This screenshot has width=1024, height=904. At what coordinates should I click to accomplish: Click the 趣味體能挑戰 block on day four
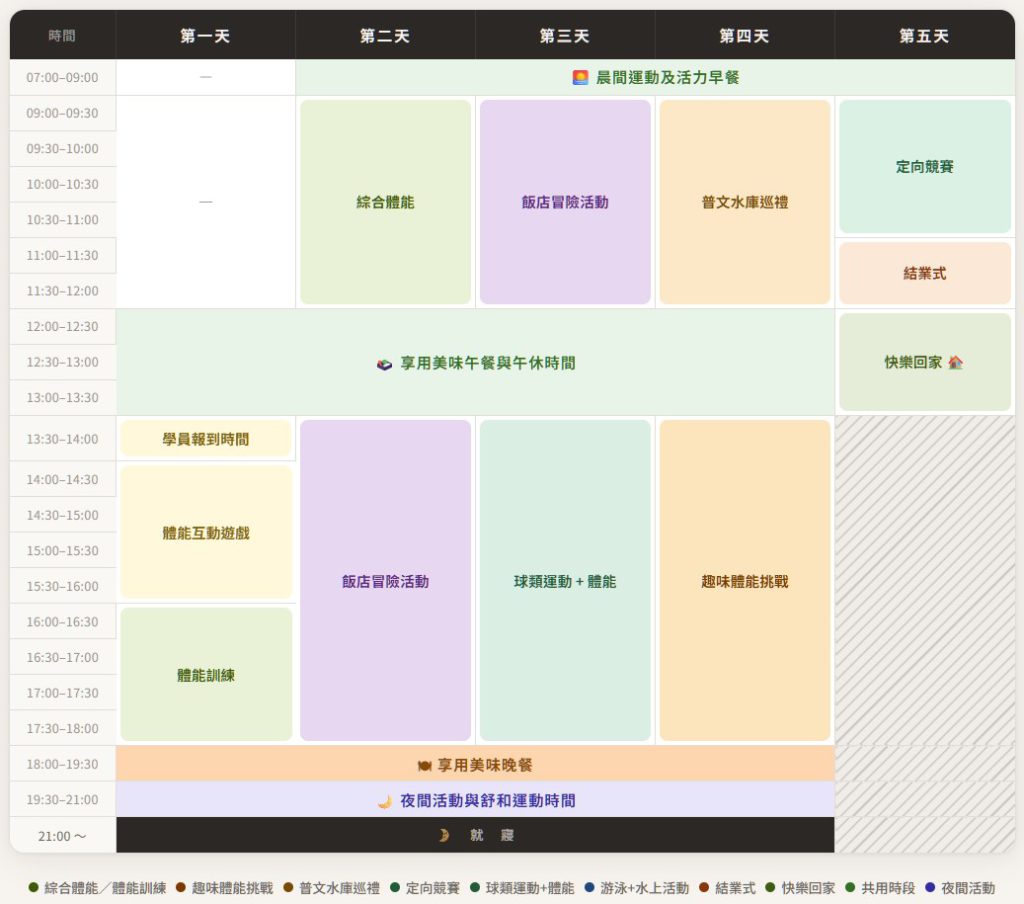[x=745, y=581]
